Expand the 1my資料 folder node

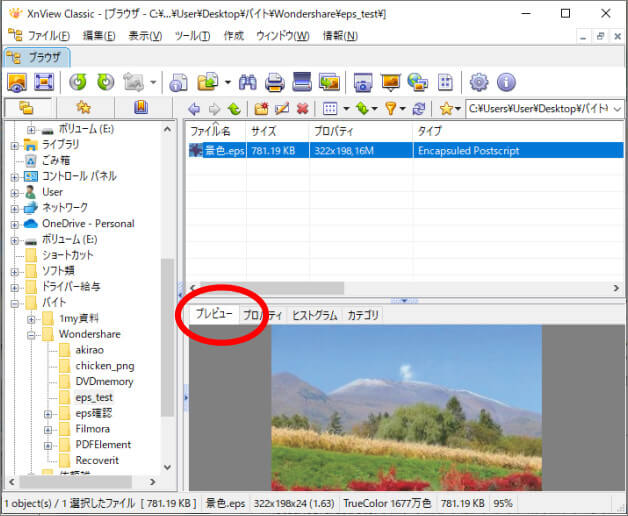tap(31, 320)
